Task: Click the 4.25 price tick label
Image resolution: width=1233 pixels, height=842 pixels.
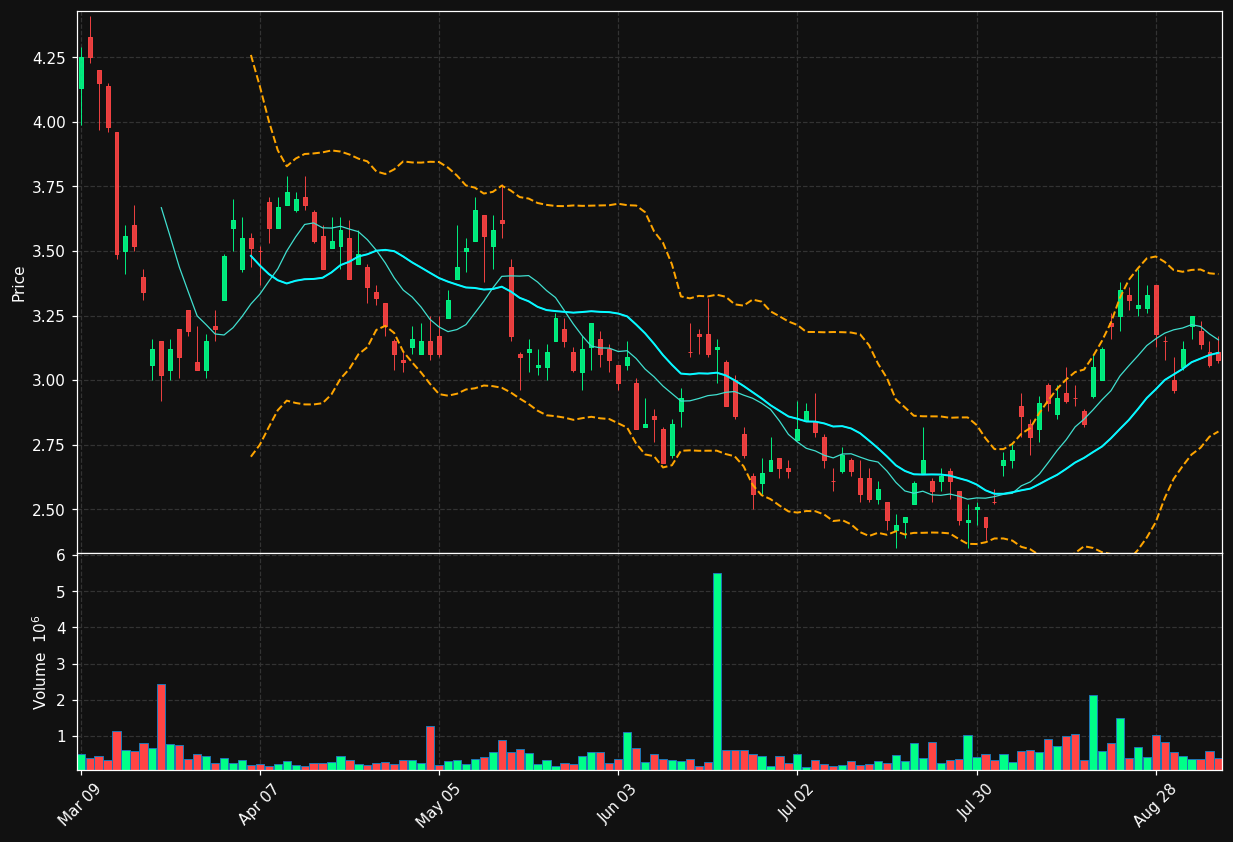Action: (x=49, y=58)
